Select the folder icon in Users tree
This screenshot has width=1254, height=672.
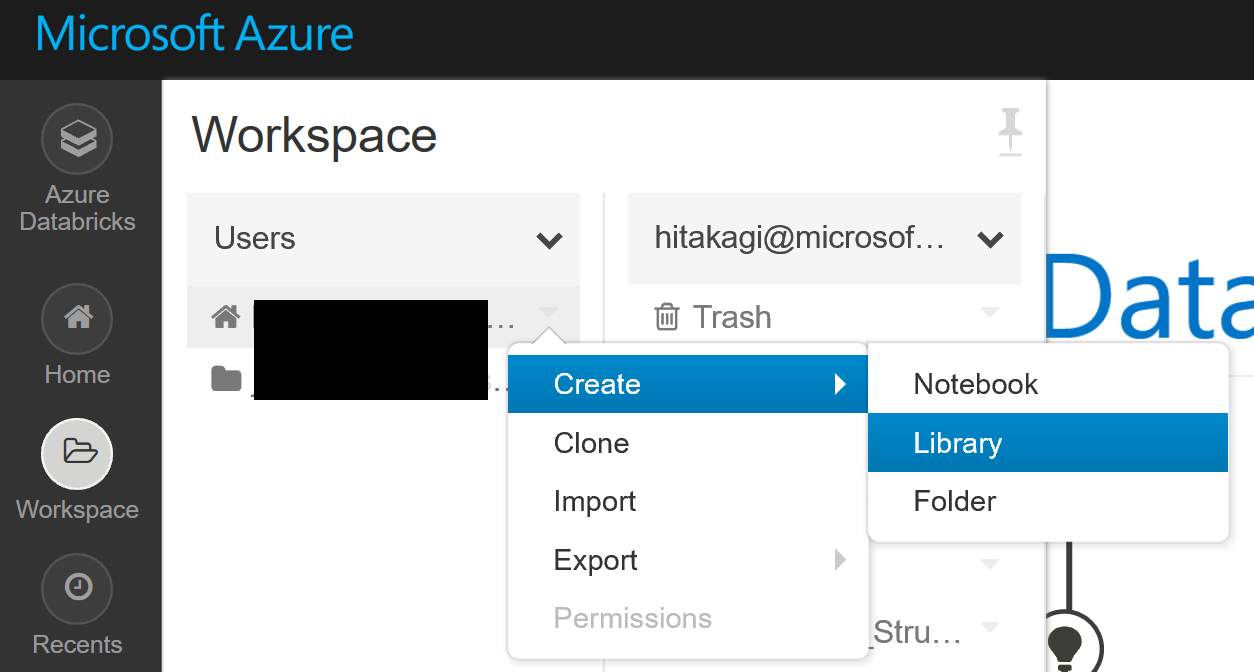click(x=227, y=379)
